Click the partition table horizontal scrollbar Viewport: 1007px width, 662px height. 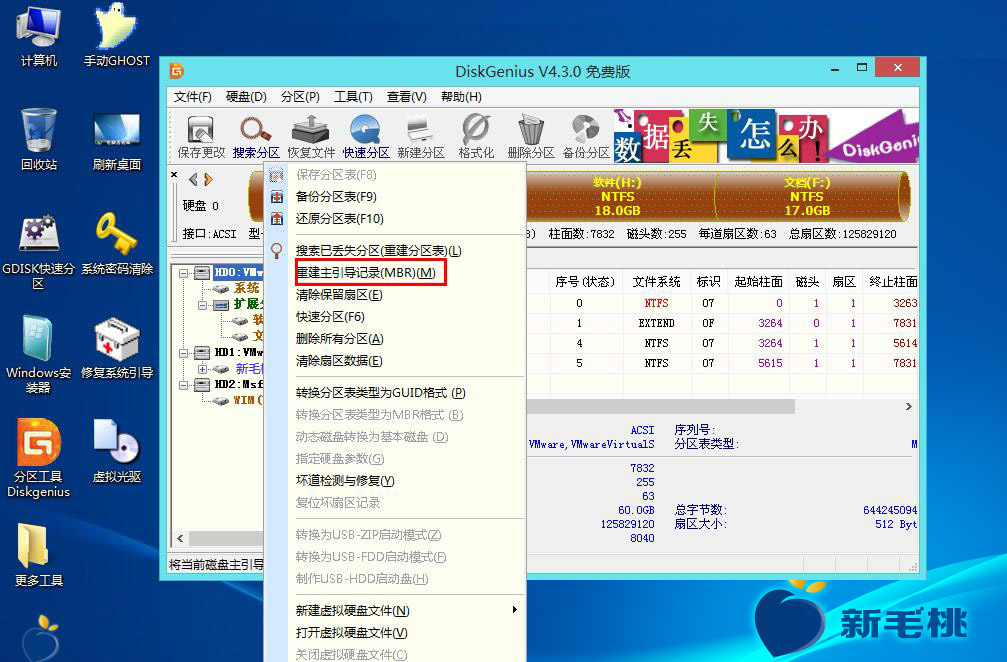click(x=661, y=406)
